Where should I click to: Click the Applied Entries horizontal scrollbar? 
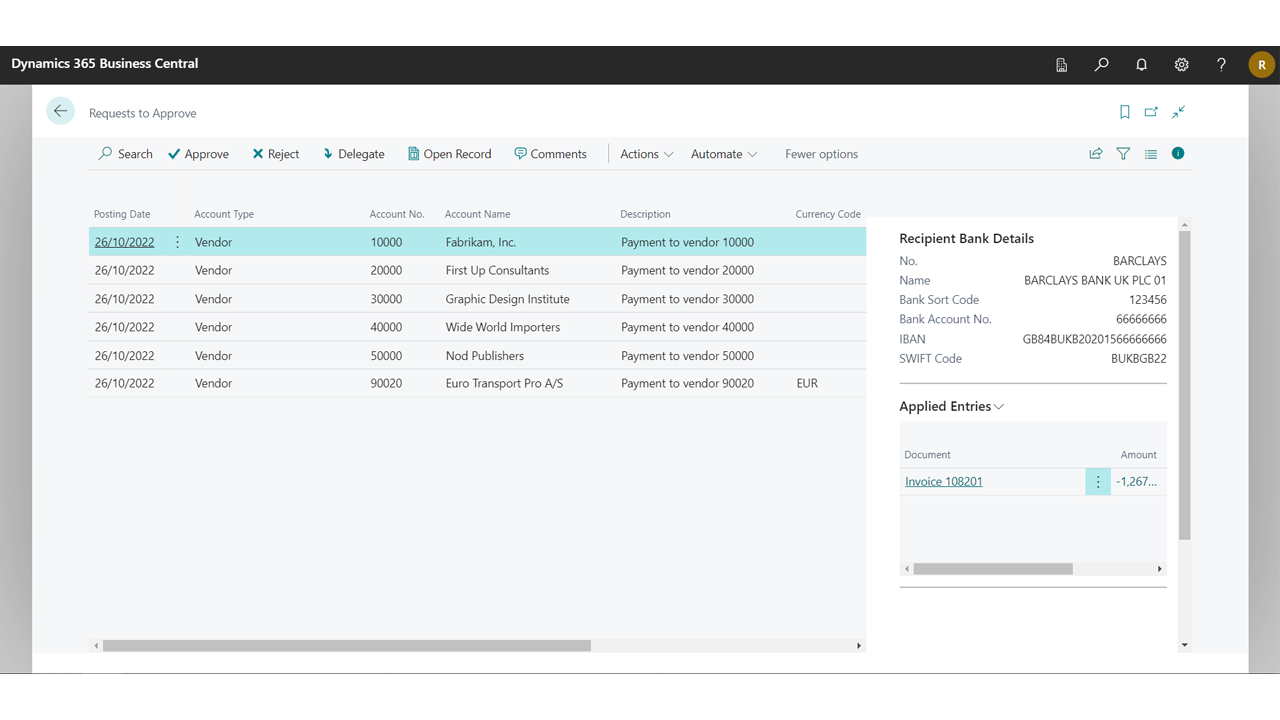(993, 569)
